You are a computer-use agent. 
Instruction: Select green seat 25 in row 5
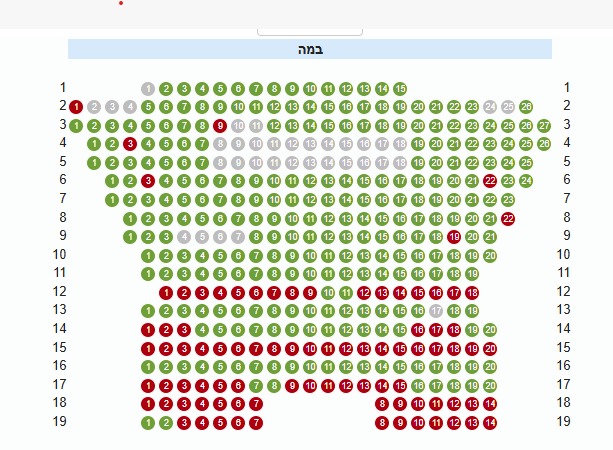click(x=526, y=163)
